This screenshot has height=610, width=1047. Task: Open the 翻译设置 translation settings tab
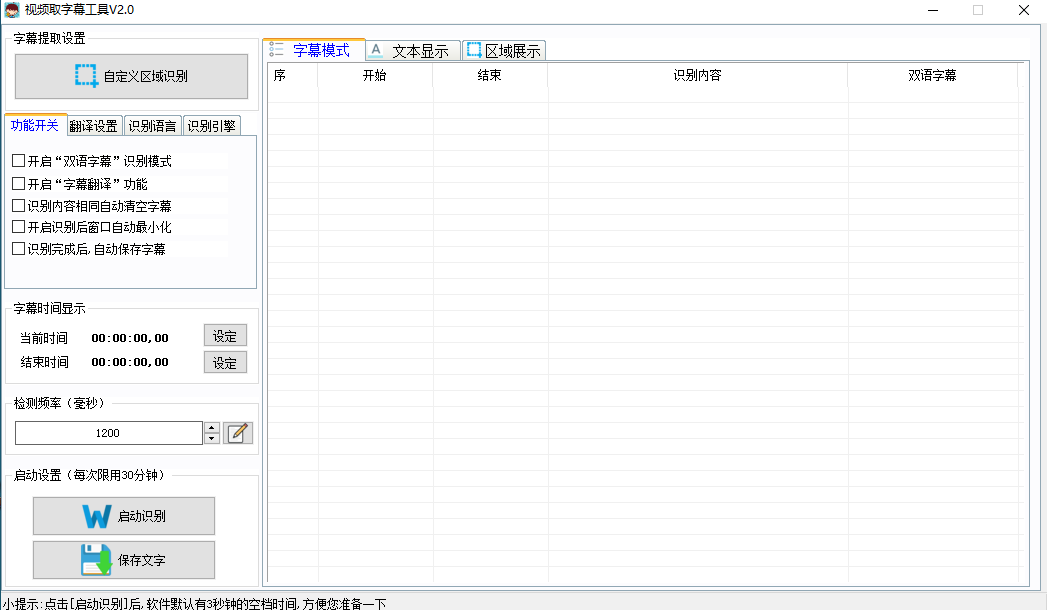coord(94,126)
